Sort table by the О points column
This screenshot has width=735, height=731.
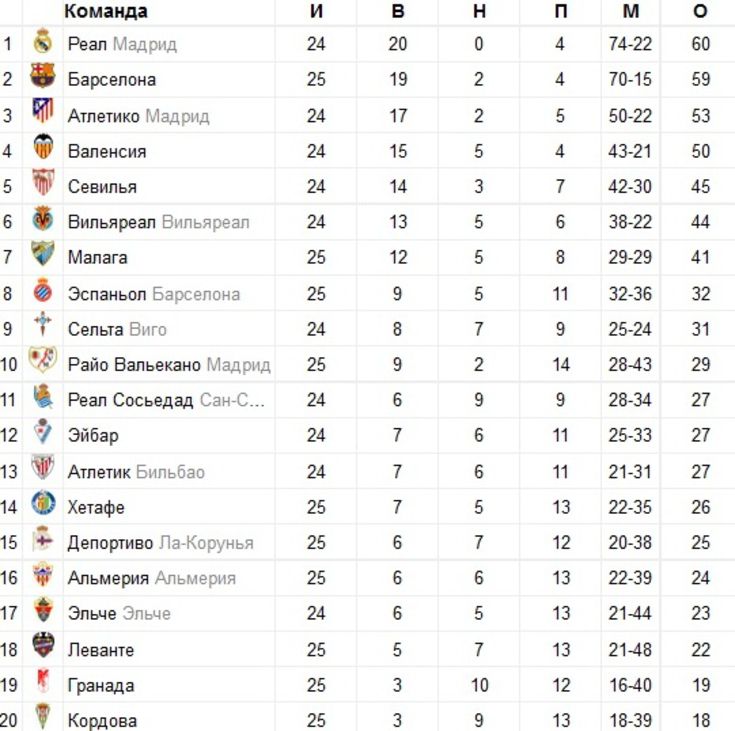[700, 11]
